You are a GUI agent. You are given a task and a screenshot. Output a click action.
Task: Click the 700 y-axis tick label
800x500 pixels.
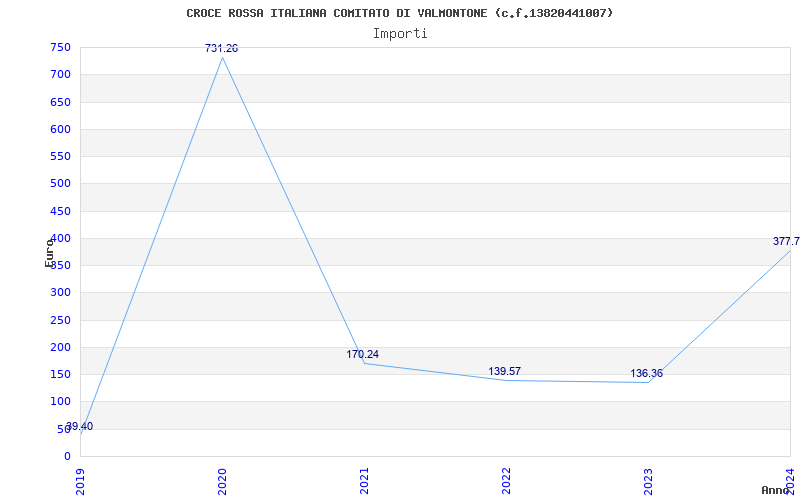click(60, 74)
